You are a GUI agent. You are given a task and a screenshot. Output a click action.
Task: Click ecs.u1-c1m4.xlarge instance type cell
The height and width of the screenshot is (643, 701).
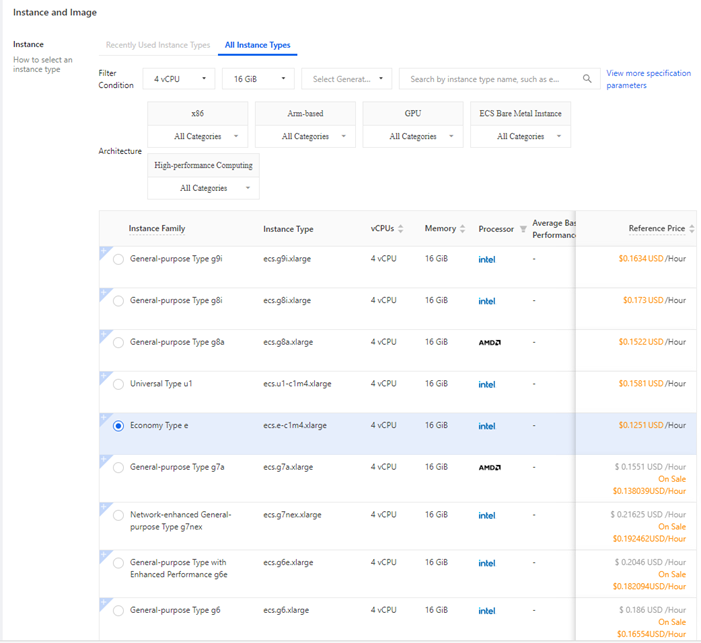(x=297, y=384)
